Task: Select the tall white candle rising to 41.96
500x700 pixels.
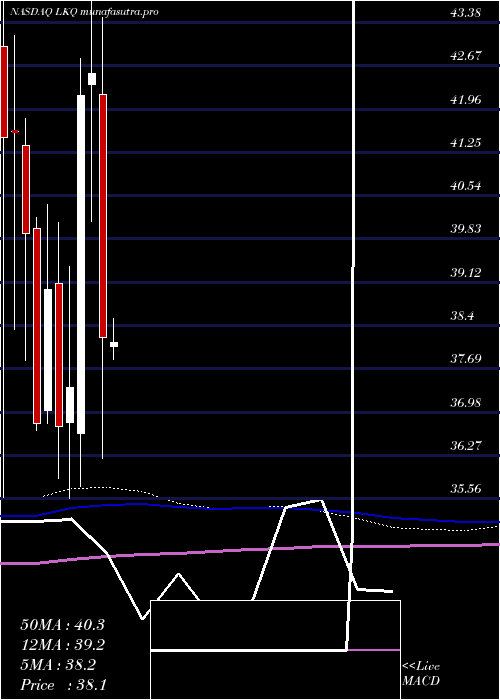Action: [x=81, y=264]
